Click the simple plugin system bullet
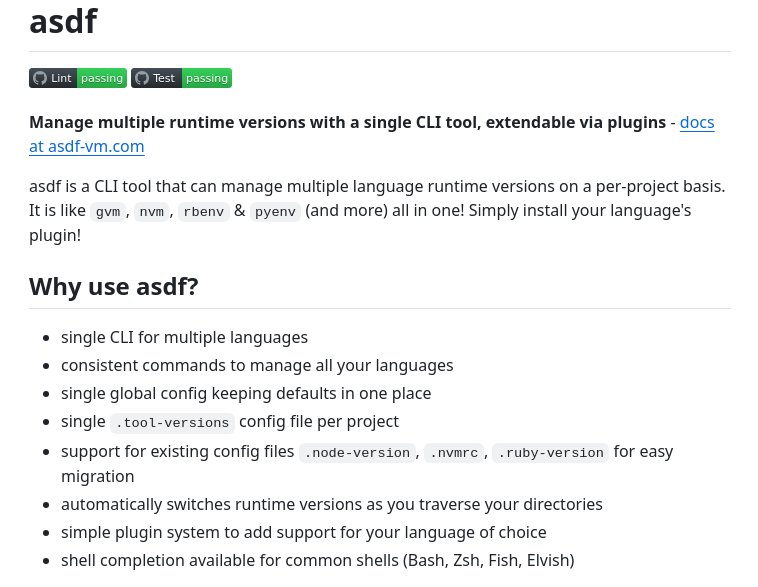The image size is (758, 587). pyautogui.click(x=303, y=532)
